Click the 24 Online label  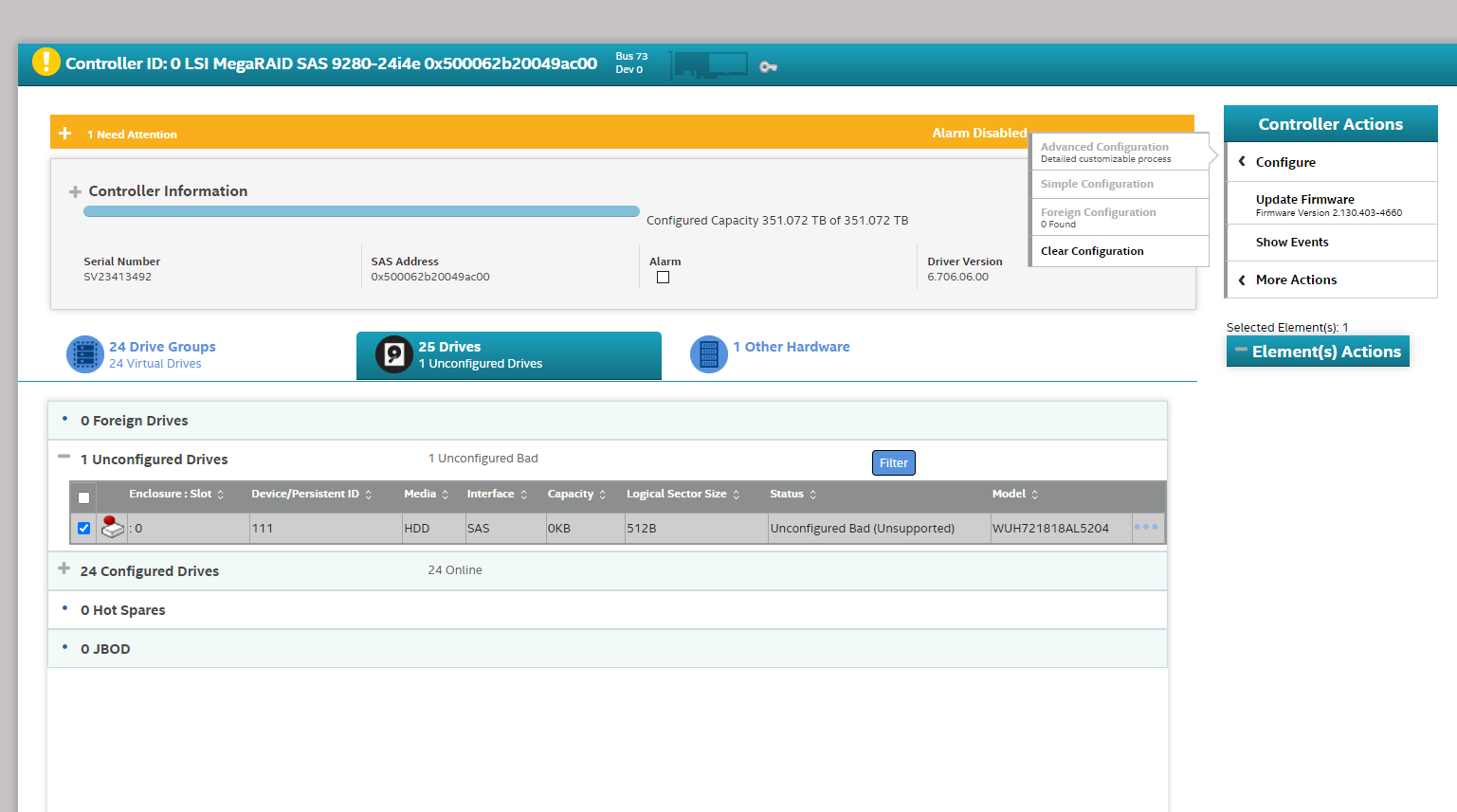point(455,569)
